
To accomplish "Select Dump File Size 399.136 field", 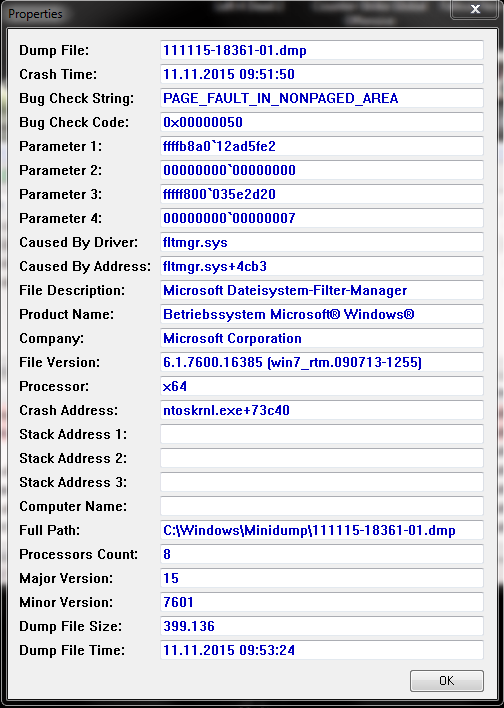I will tap(322, 626).
